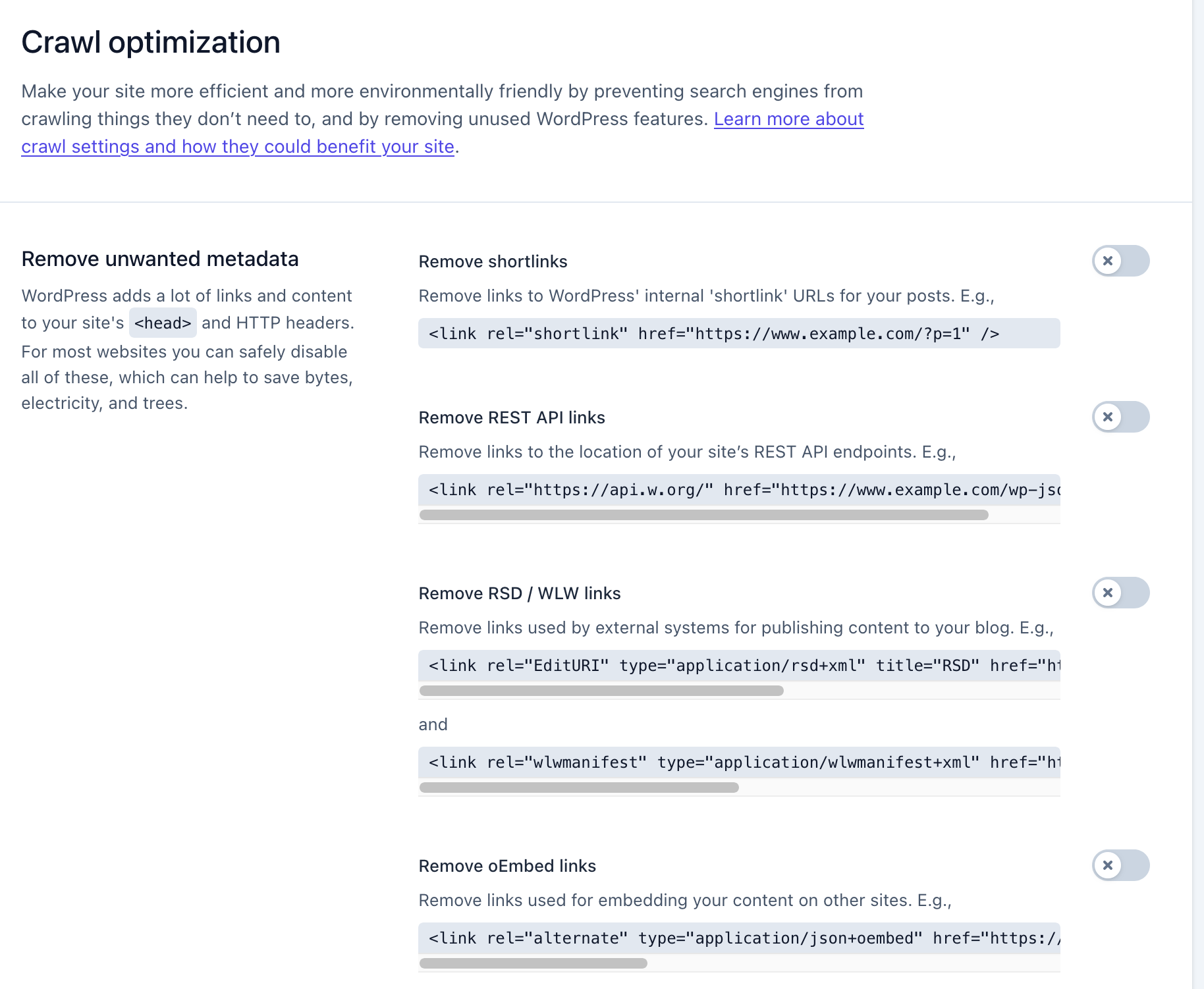1204x989 pixels.
Task: Click the scrollbar under the json+oembed code snippet
Action: click(x=533, y=963)
